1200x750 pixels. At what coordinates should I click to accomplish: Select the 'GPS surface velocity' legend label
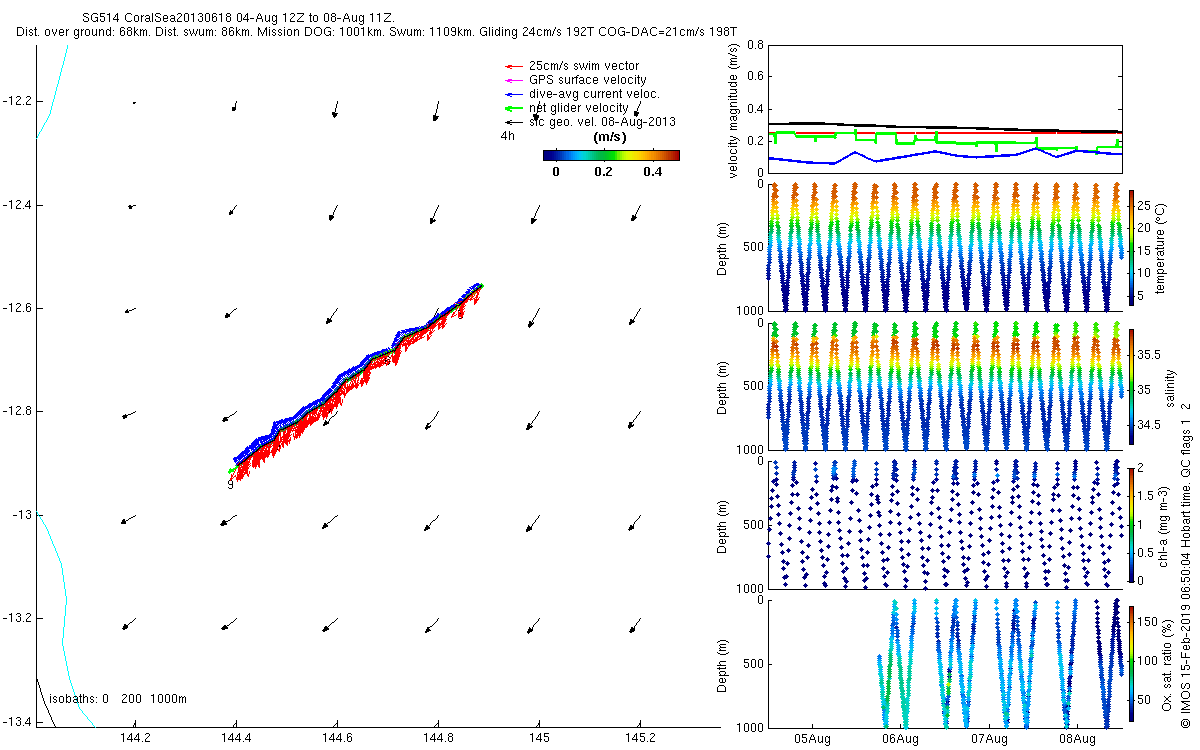coord(587,80)
